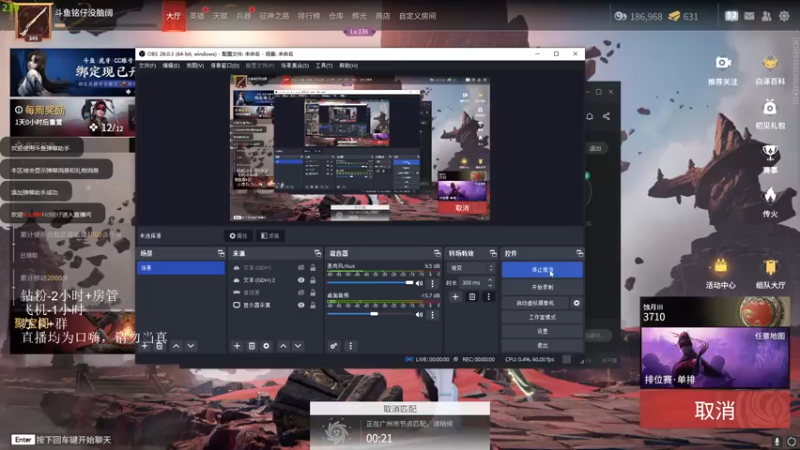The width and height of the screenshot is (800, 450).
Task: Delete scene using trash icon in 场景 panel
Action: (x=159, y=346)
